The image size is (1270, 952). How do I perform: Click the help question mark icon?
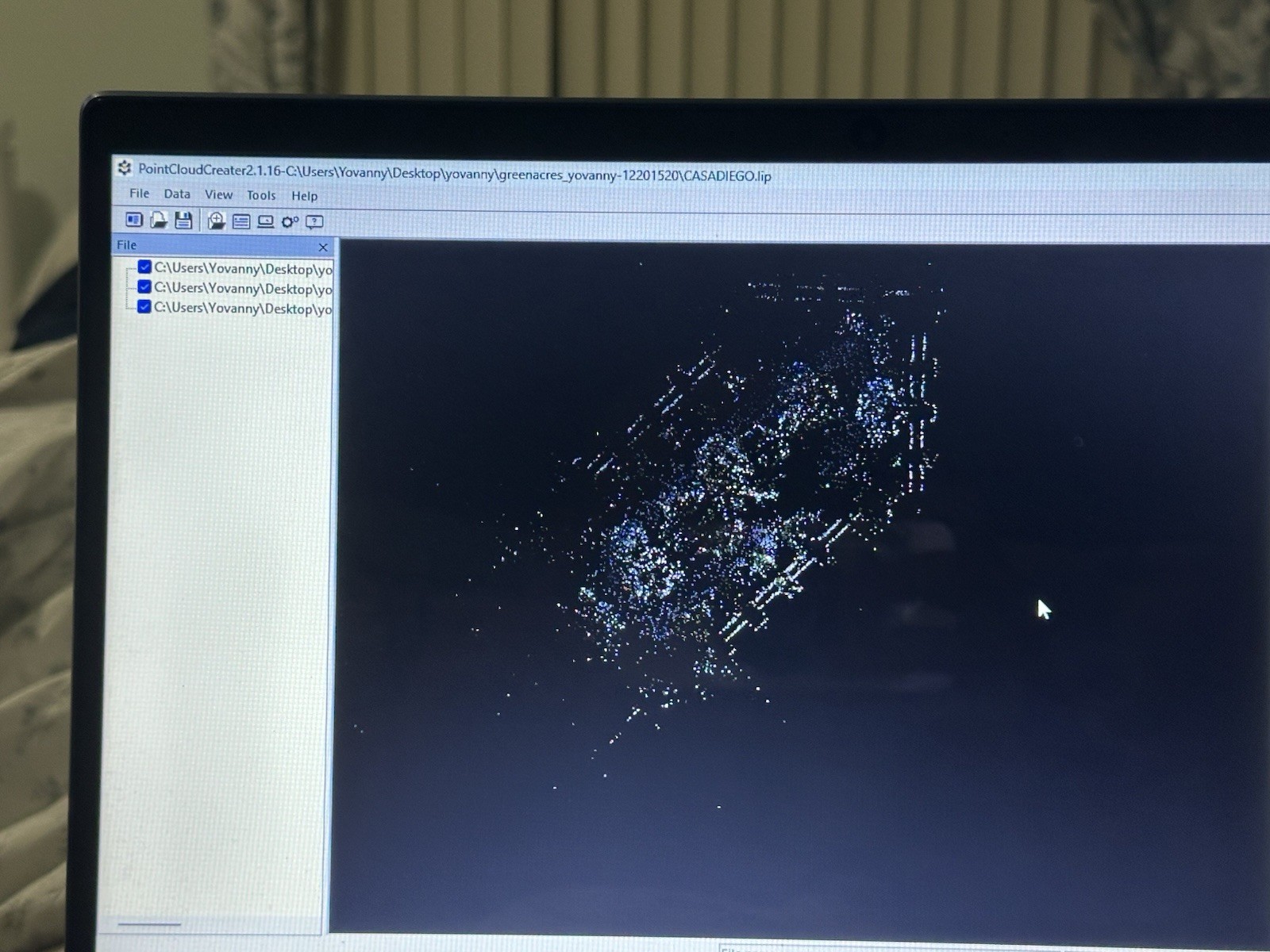pyautogui.click(x=315, y=222)
